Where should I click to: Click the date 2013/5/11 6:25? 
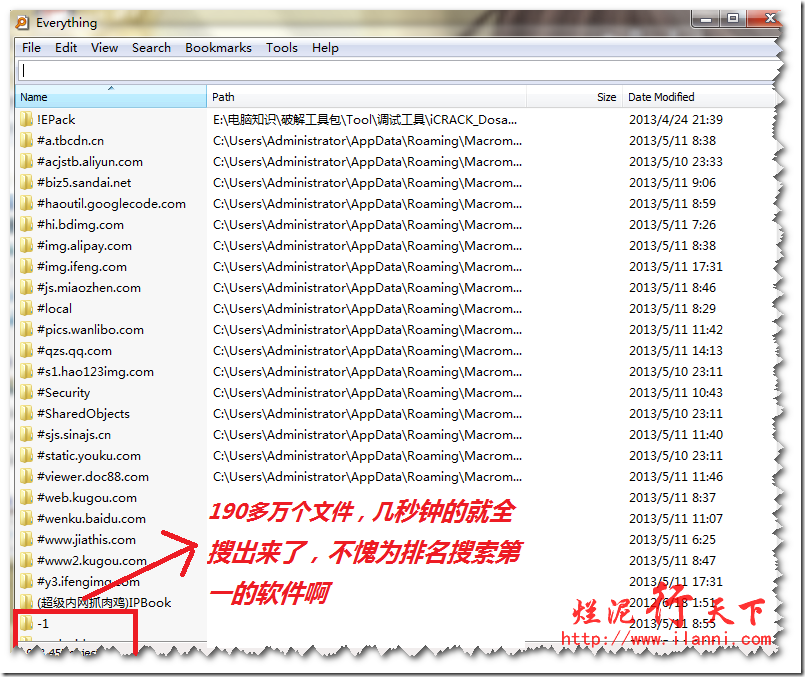673,540
